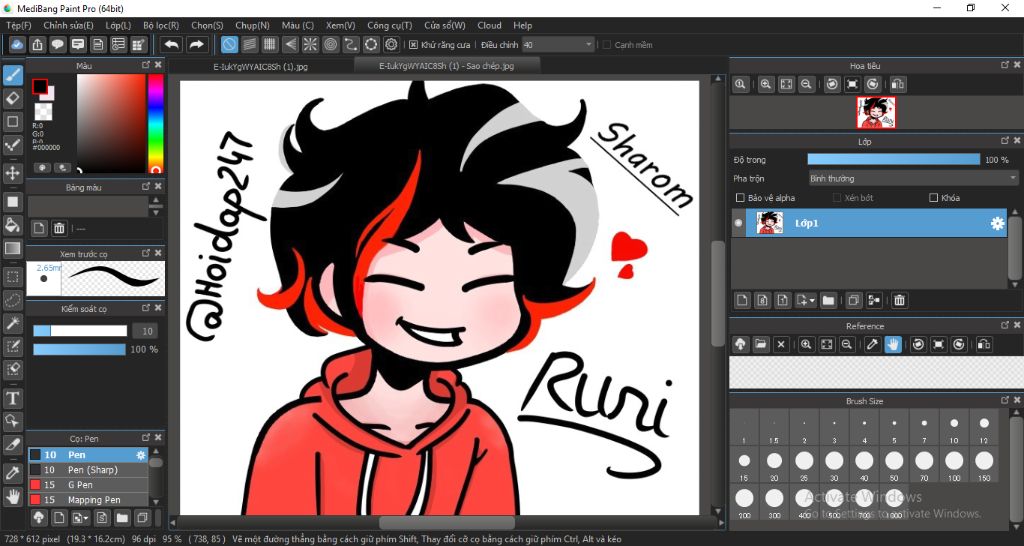This screenshot has width=1024, height=546.
Task: Open the Công cụ(T) menu
Action: click(389, 25)
